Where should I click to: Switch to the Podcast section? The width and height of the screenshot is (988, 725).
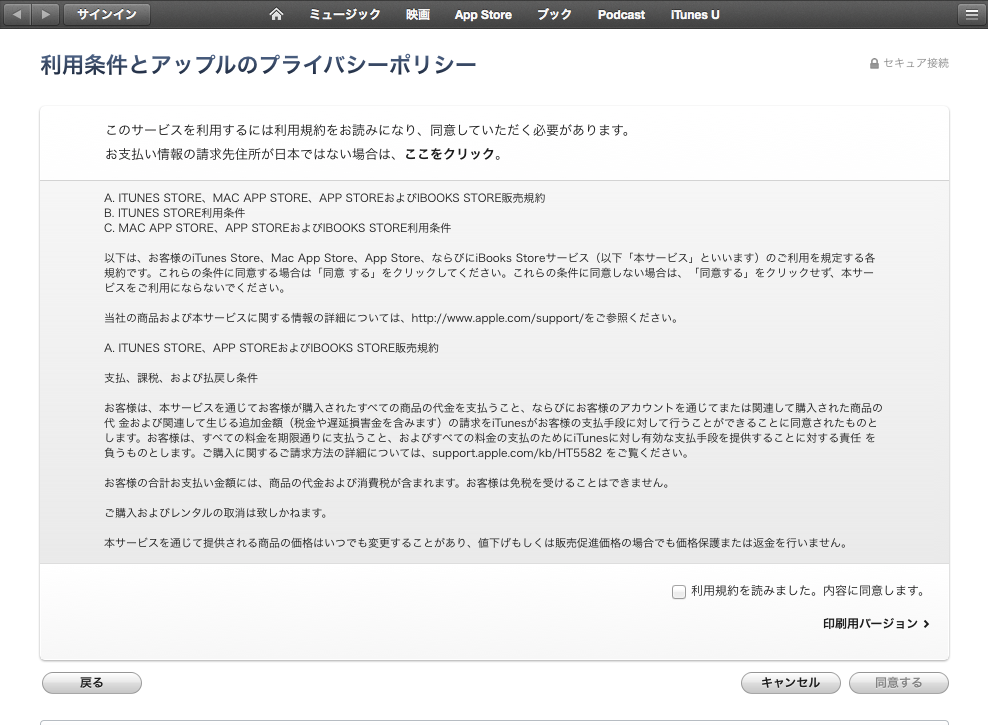pyautogui.click(x=621, y=14)
